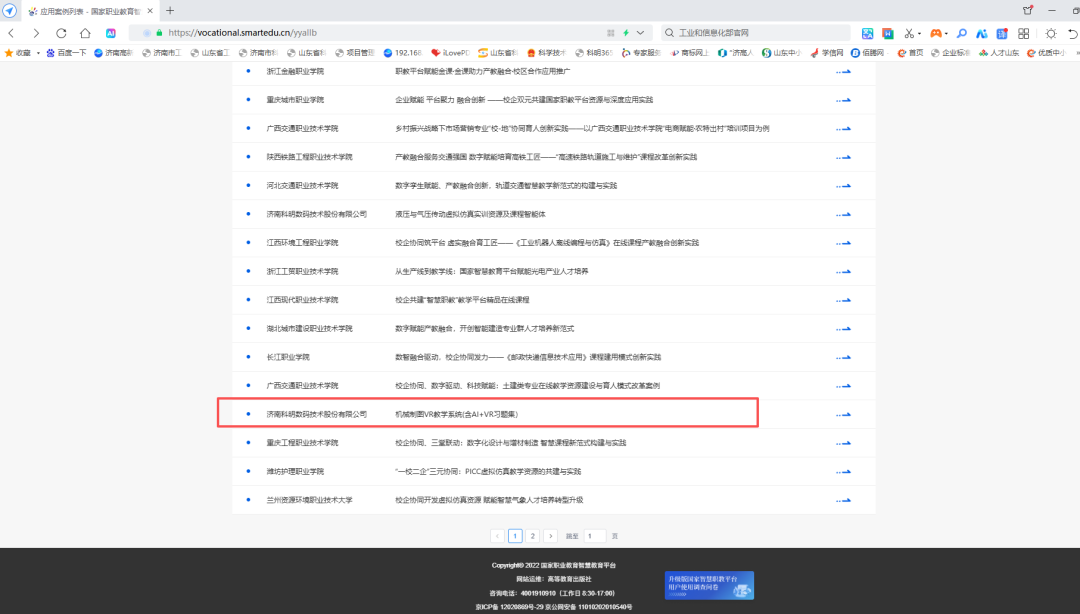Screen dimensions: 1080x614
Task: Click 江西现代职业技术学院 institution name
Action: (302, 300)
